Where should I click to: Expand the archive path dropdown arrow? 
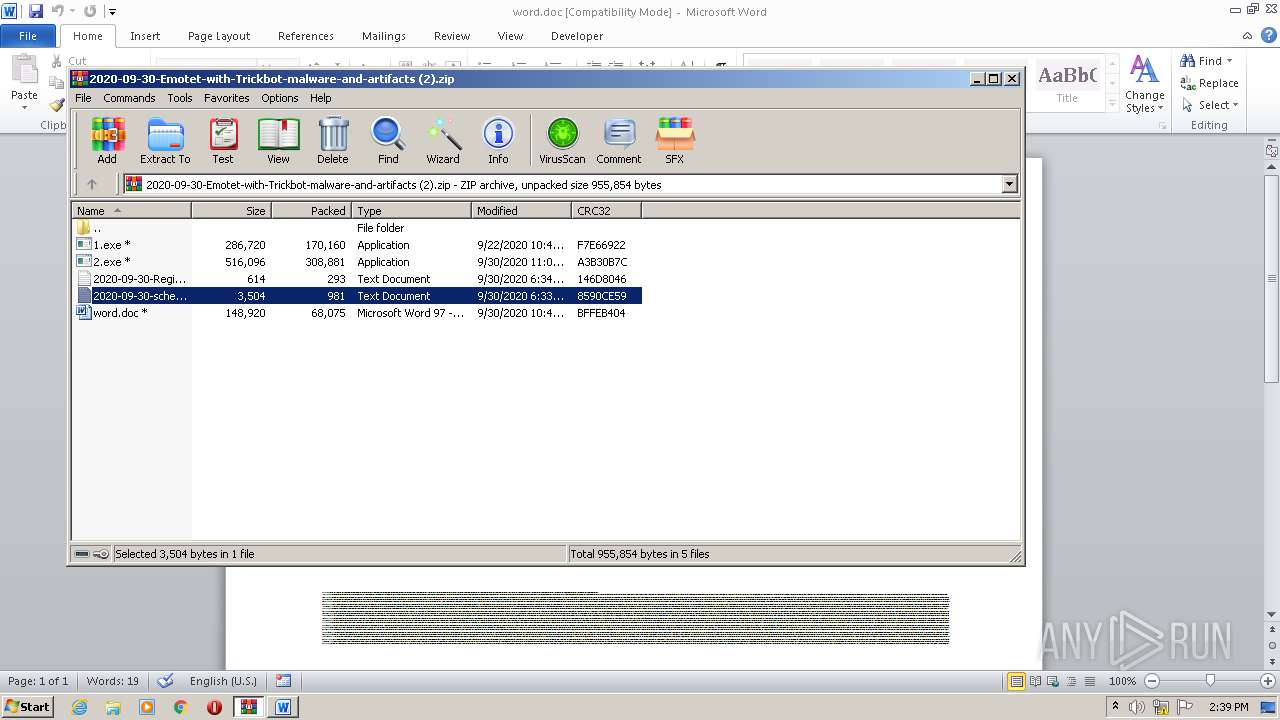coord(1009,184)
